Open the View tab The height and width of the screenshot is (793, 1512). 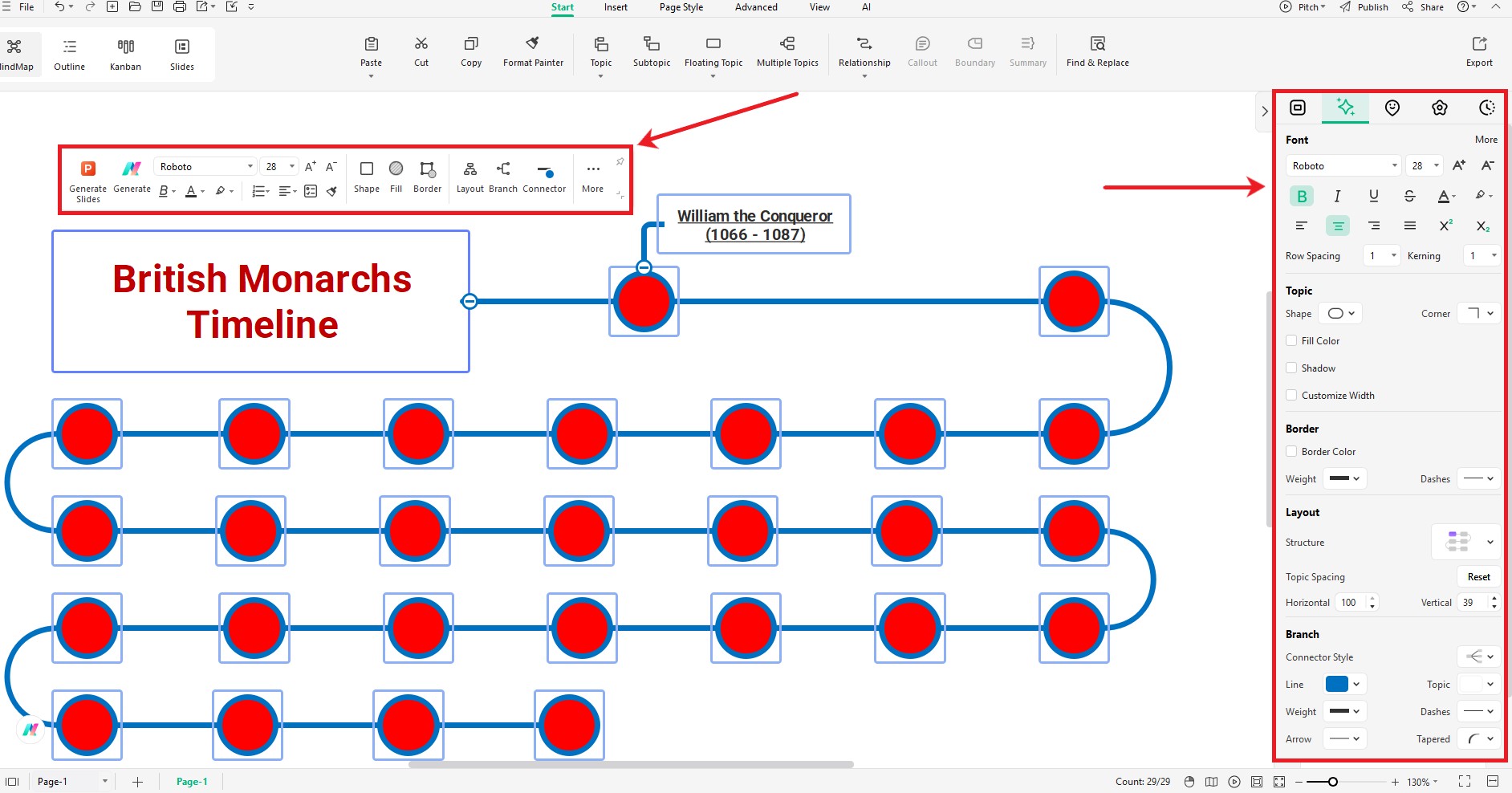click(819, 7)
